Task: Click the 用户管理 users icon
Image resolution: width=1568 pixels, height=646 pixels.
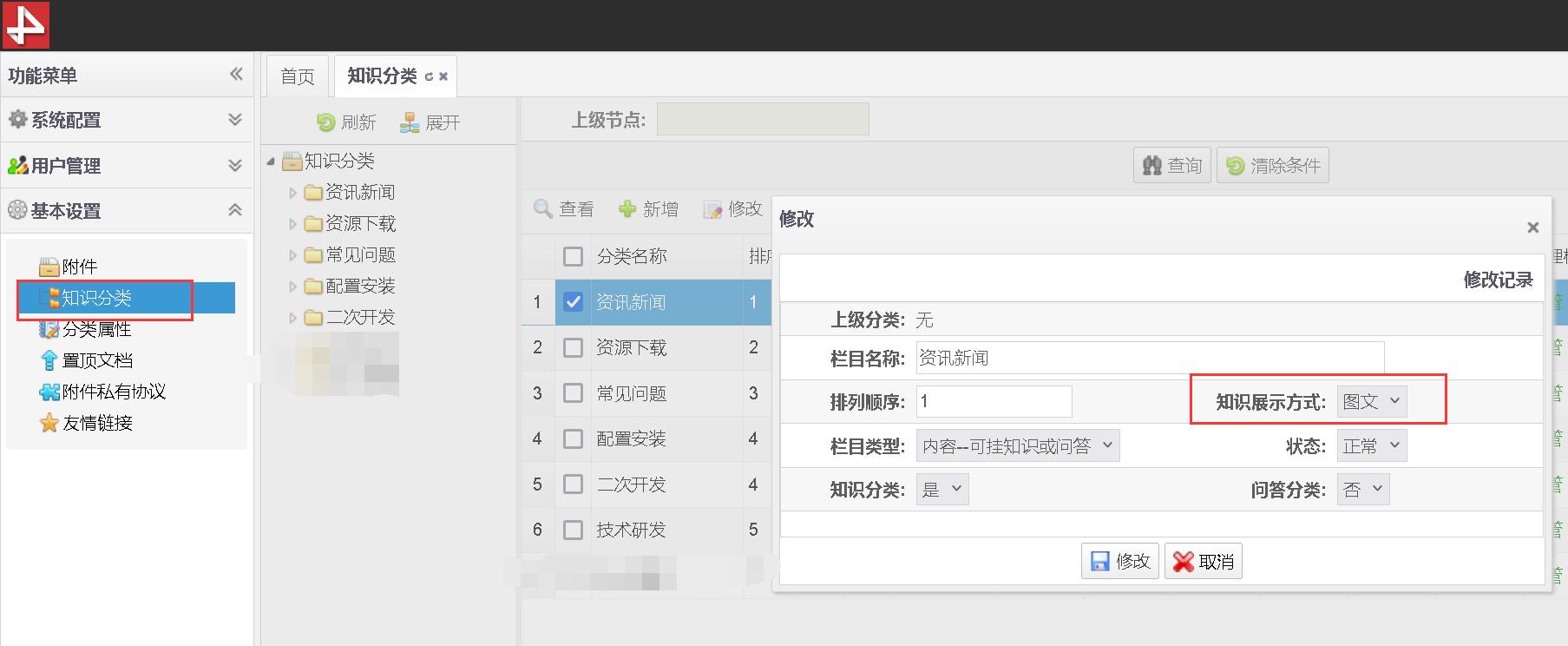Action: tap(17, 165)
